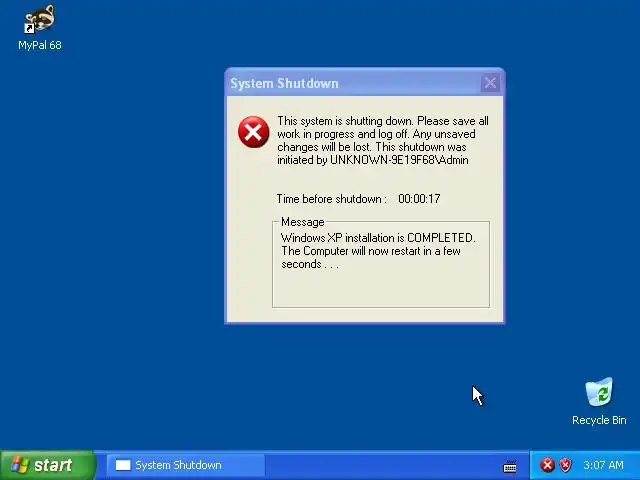This screenshot has height=480, width=640.
Task: Click the red X security alert tray icon
Action: (547, 465)
